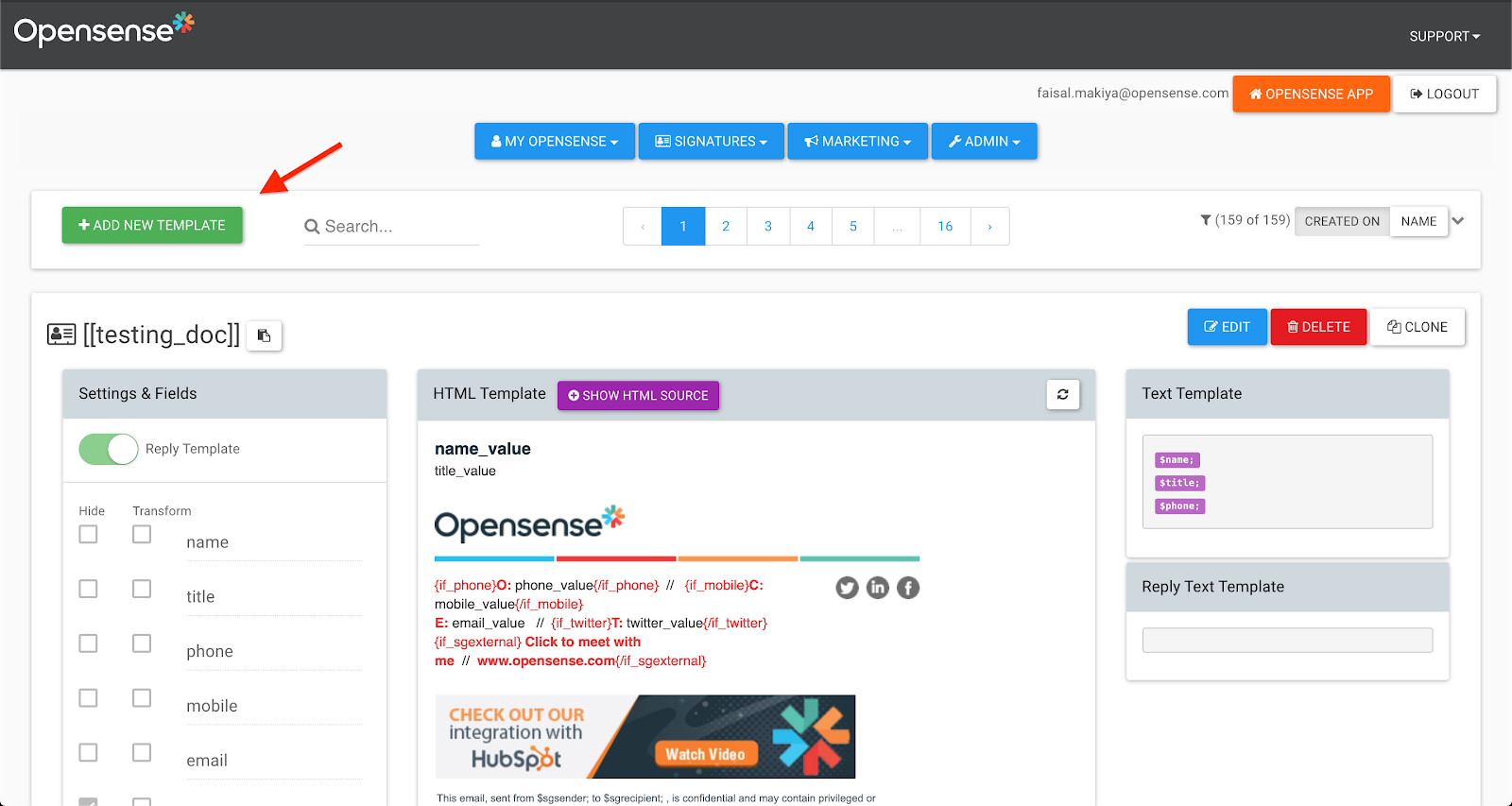
Task: Click the title field label
Action: 200,597
